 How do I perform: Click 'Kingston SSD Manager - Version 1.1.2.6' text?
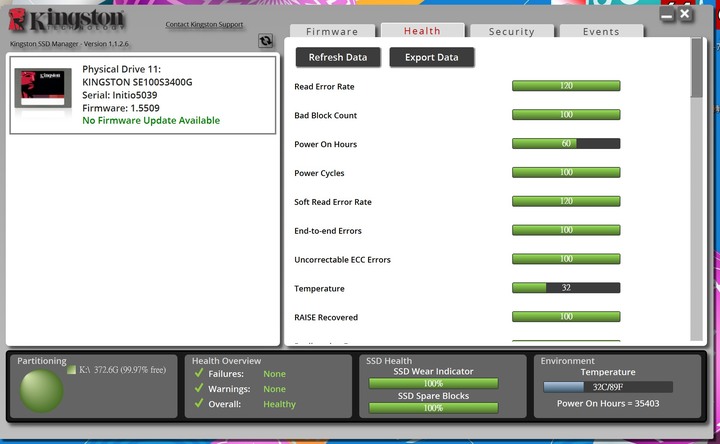(x=69, y=44)
